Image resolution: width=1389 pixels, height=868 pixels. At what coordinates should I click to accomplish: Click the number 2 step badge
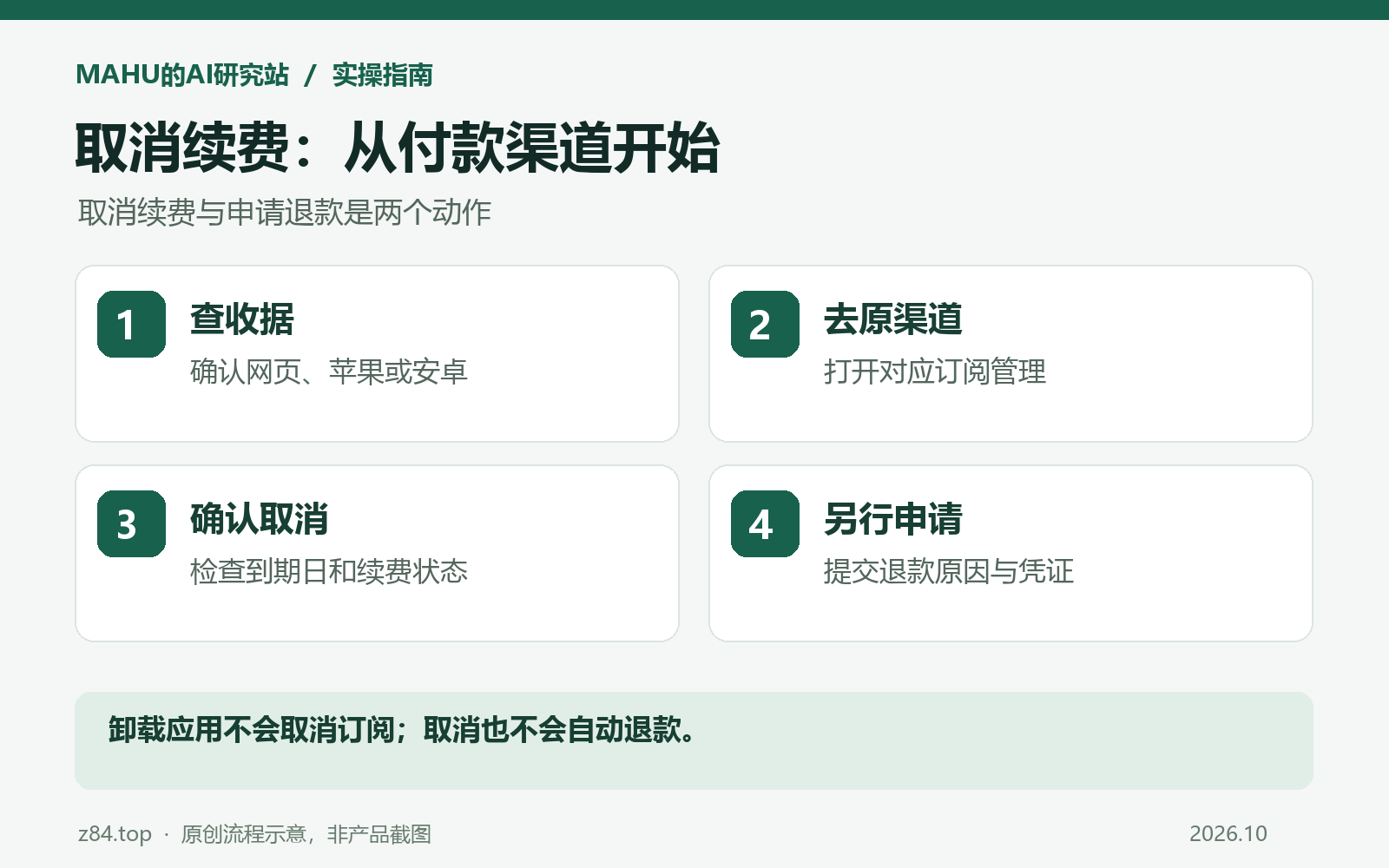click(765, 324)
